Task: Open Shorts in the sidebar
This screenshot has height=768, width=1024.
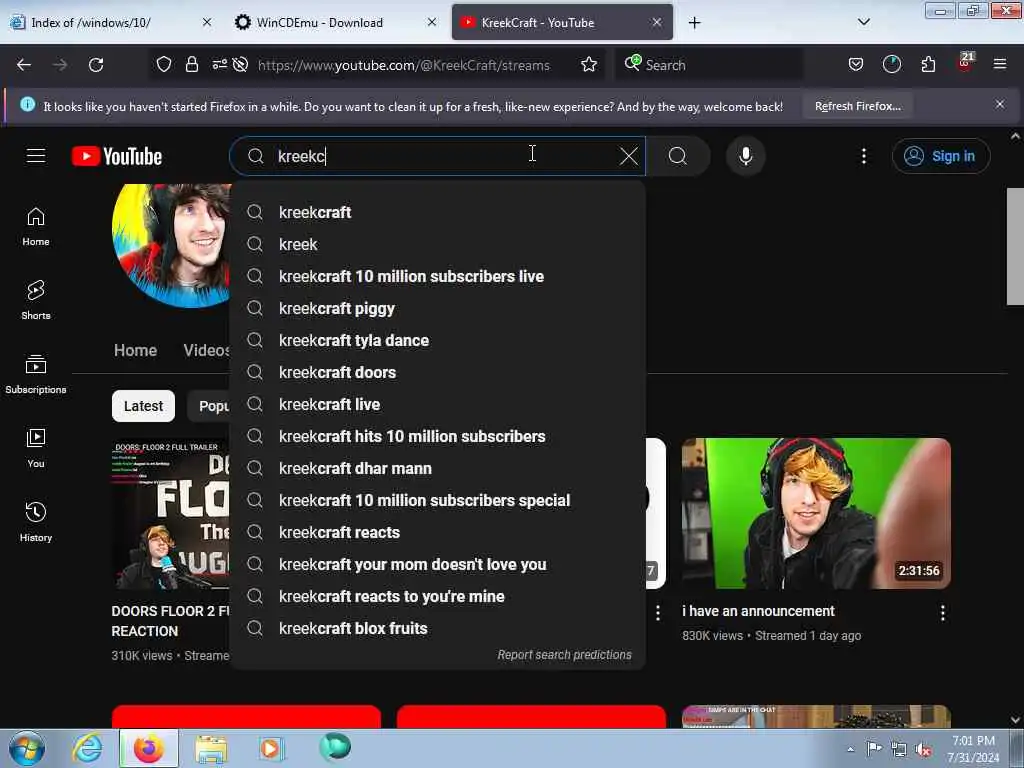Action: 36,300
